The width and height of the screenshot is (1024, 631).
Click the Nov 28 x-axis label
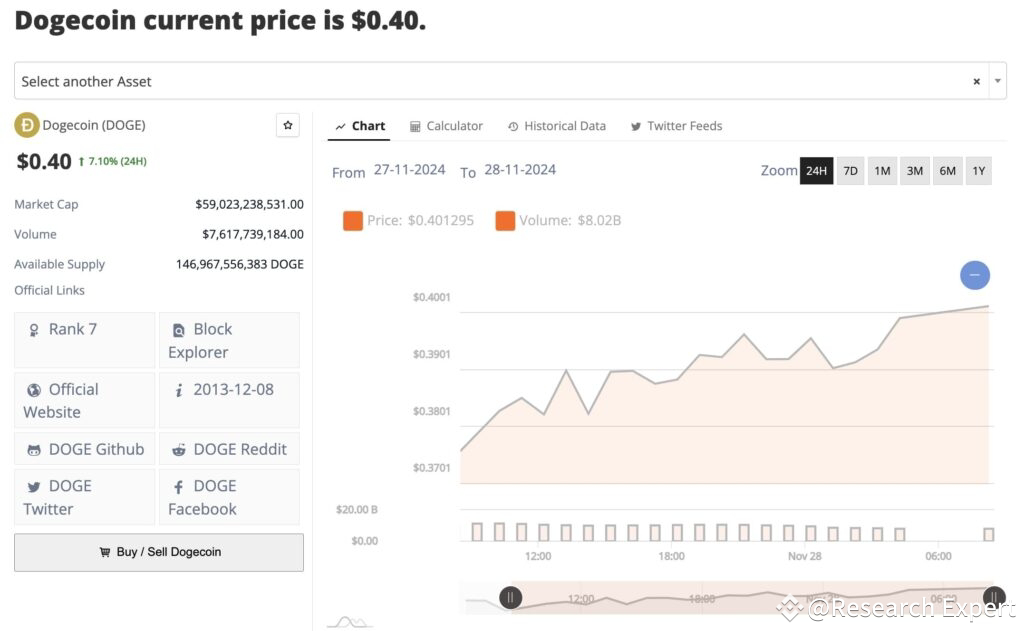805,556
